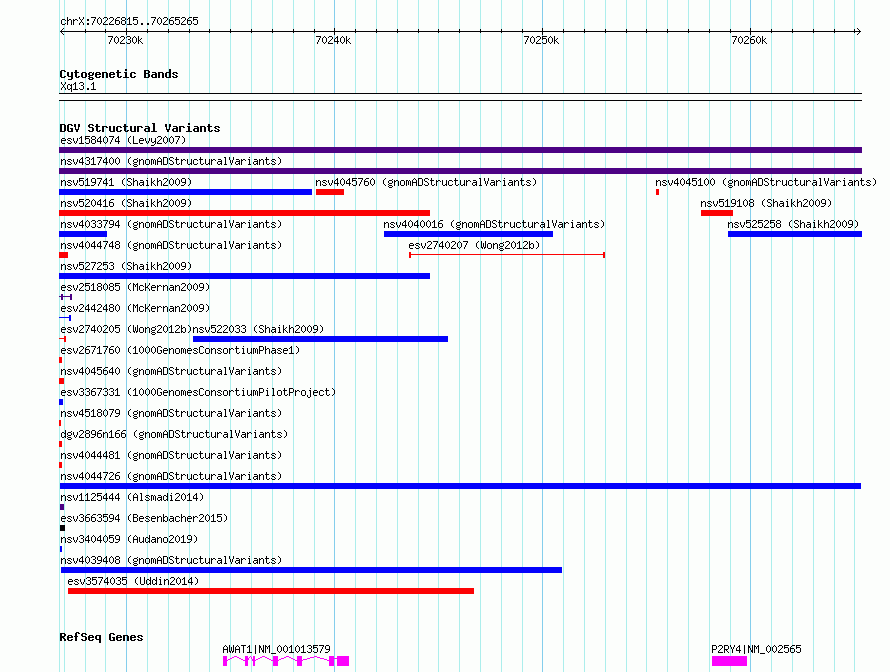Open the esv1584074 (Levy2007) label
This screenshot has width=890, height=672.
(x=123, y=140)
